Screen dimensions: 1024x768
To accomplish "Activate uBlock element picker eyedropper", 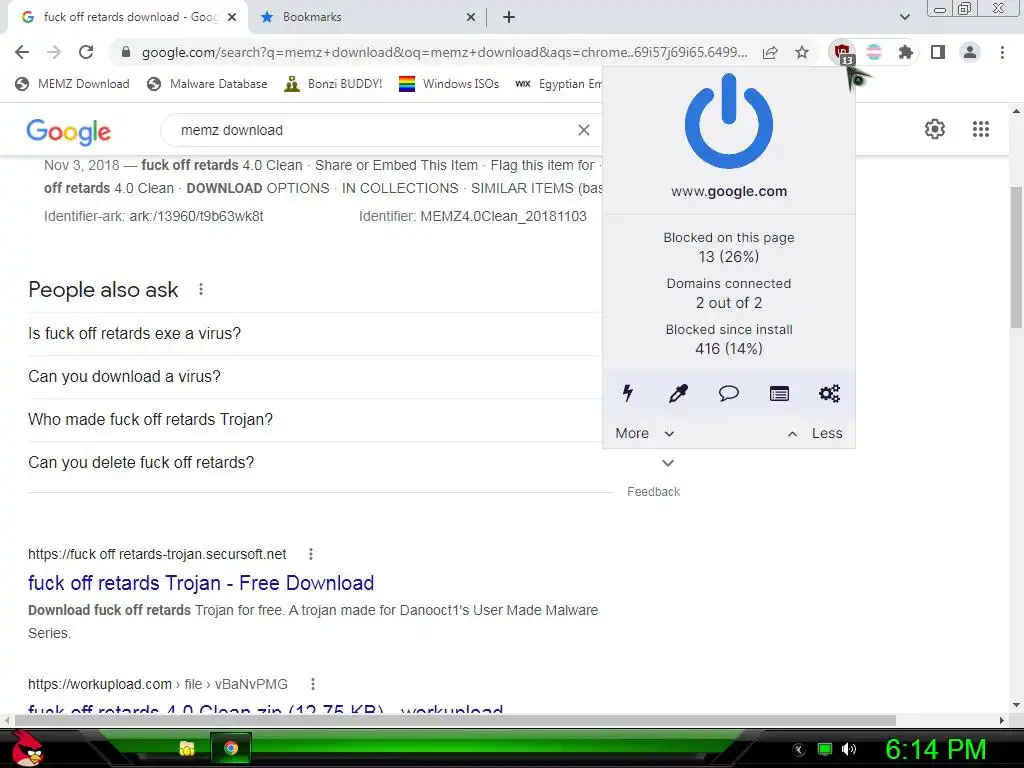I will (678, 393).
